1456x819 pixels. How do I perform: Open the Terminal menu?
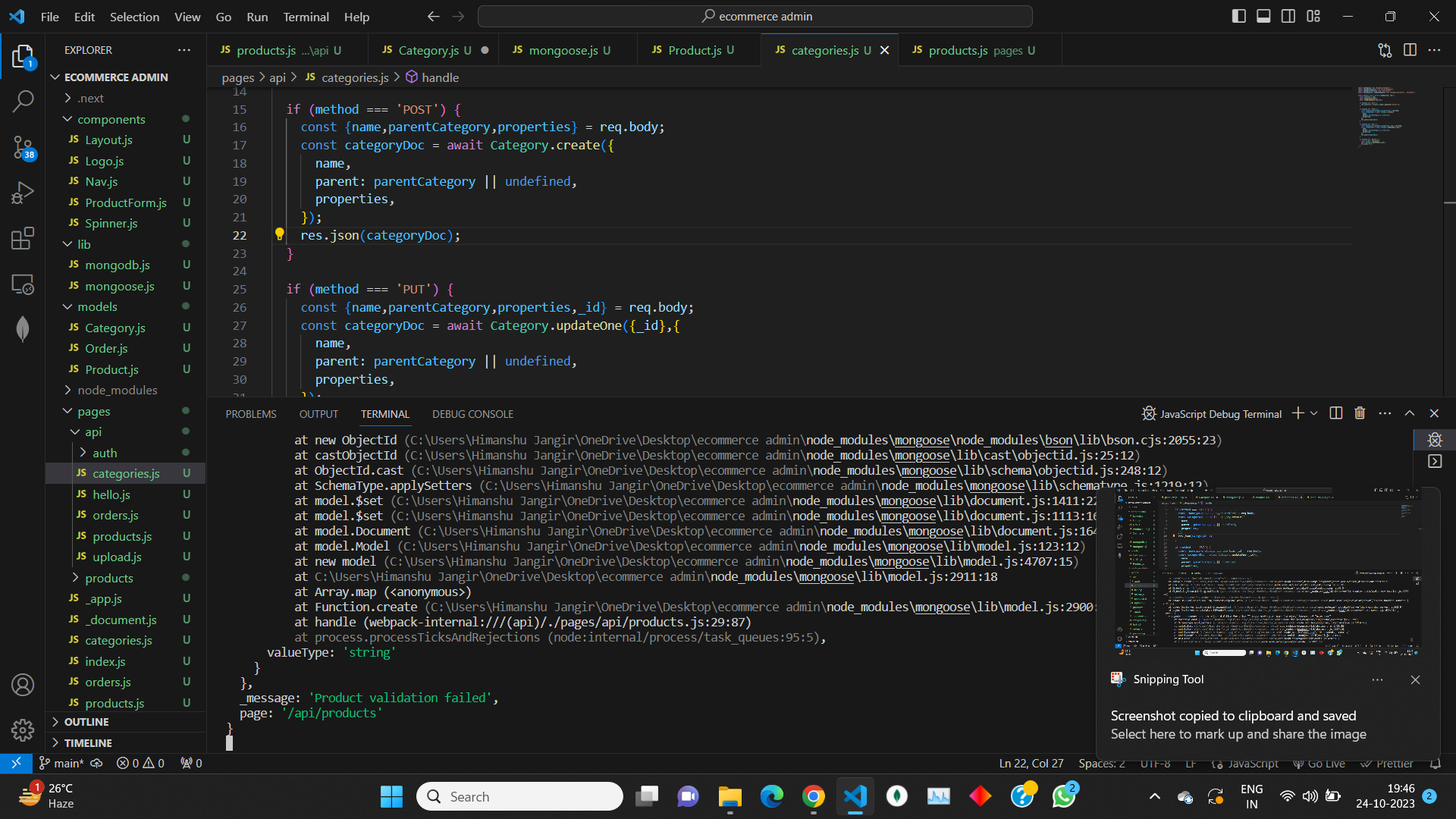pyautogui.click(x=306, y=17)
